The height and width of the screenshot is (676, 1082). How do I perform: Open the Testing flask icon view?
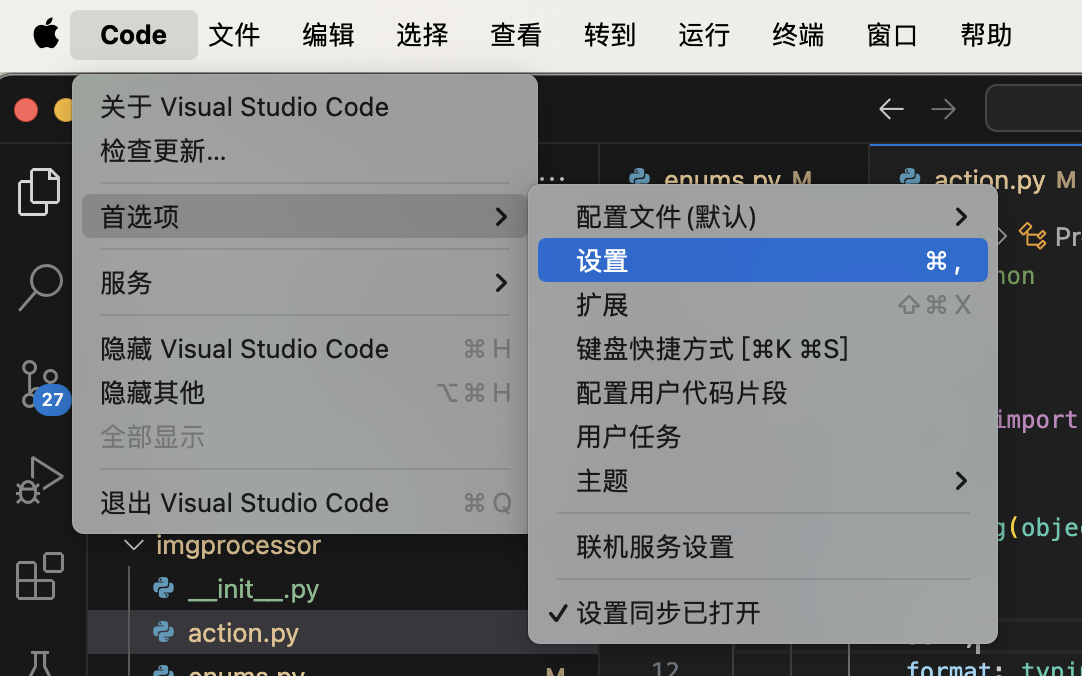tap(39, 664)
